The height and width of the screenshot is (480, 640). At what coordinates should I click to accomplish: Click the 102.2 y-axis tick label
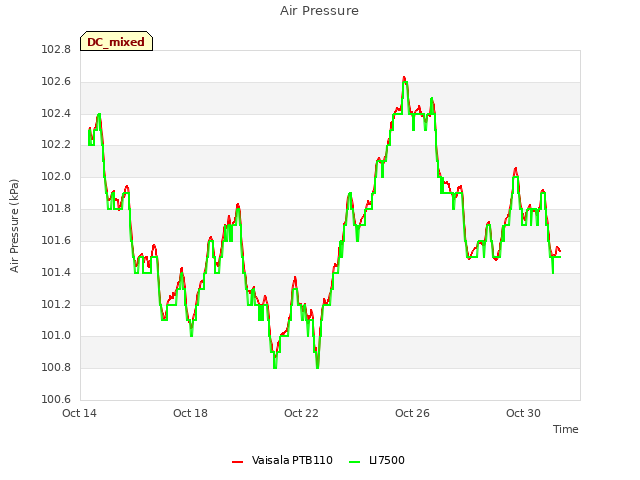[x=56, y=145]
